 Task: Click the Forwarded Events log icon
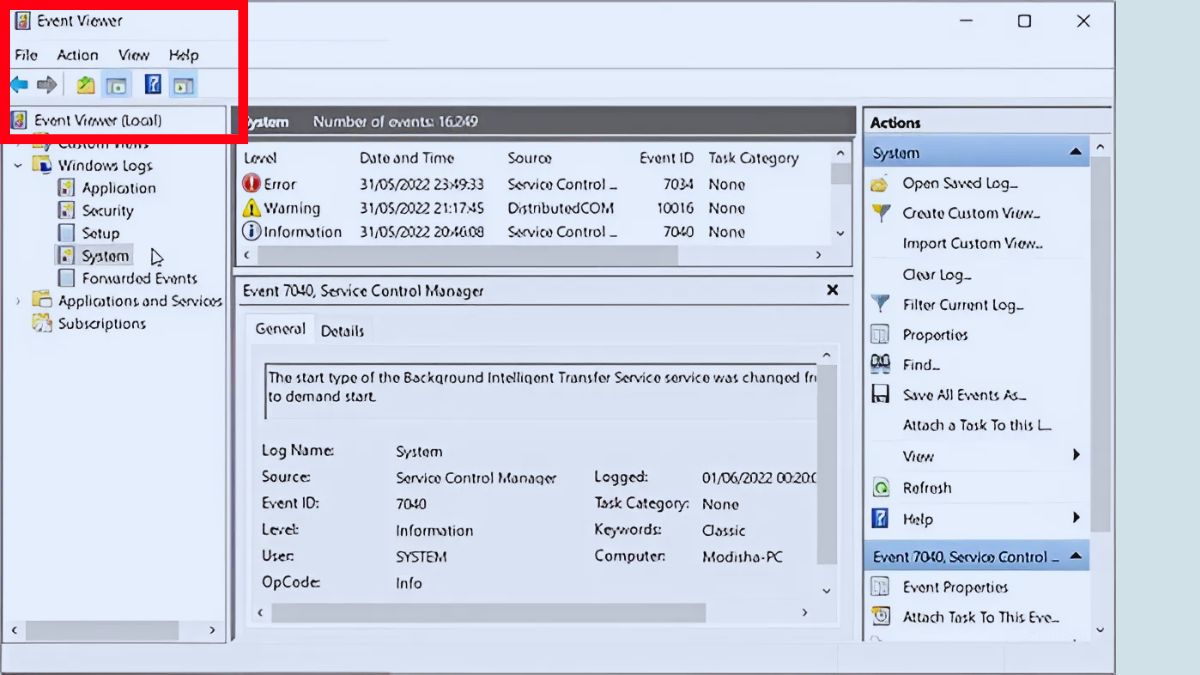tap(66, 278)
